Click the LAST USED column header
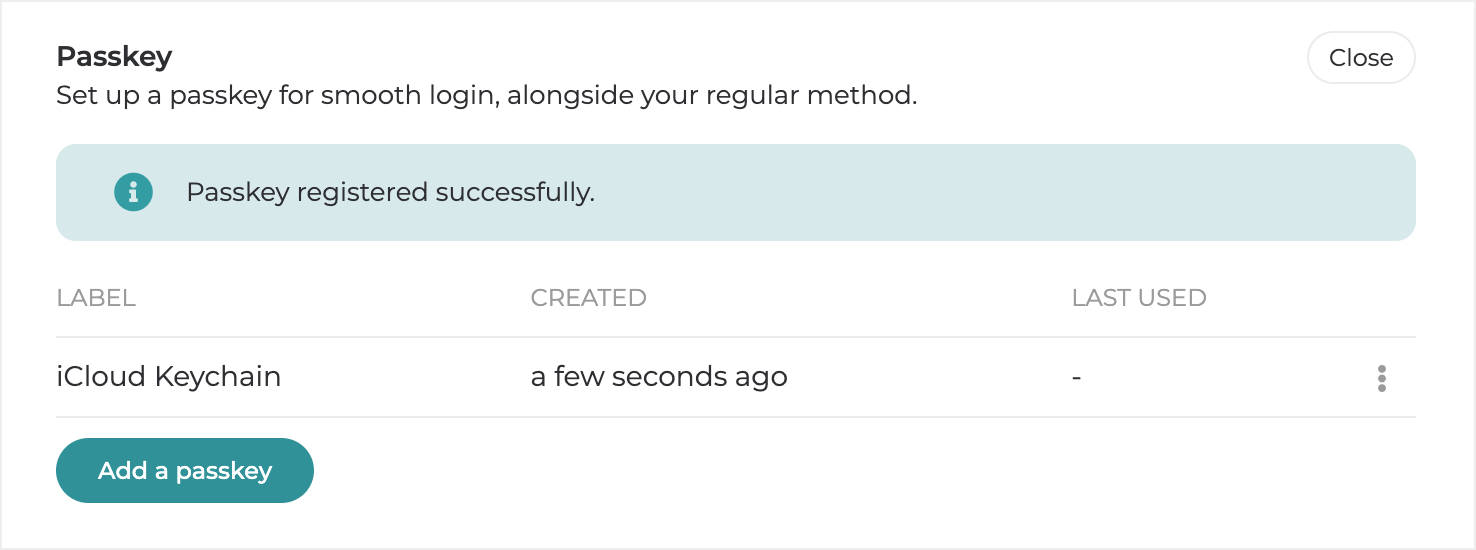 (1138, 298)
